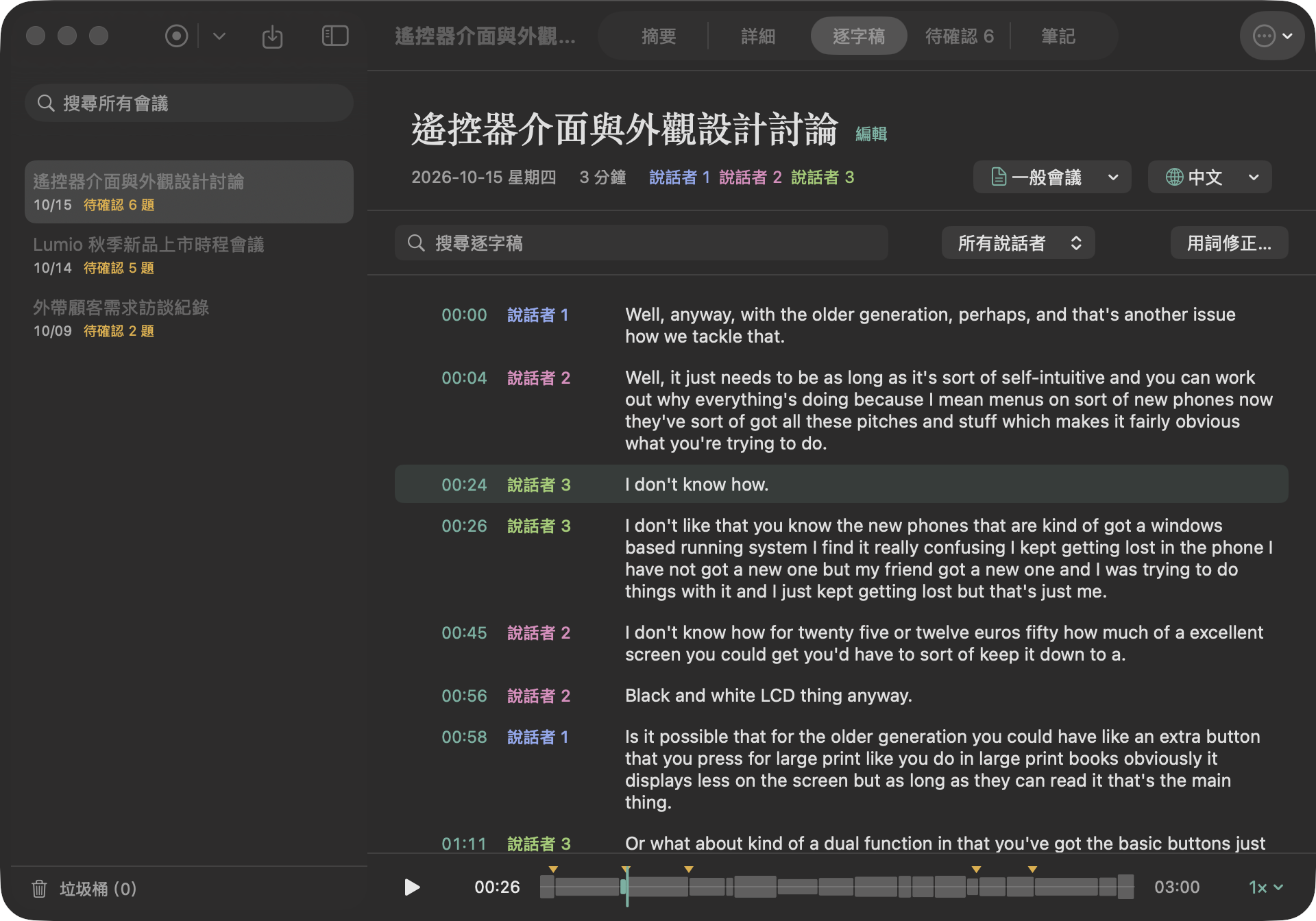Open recording options chevron beside record button
This screenshot has width=1316, height=921.
coord(219,36)
